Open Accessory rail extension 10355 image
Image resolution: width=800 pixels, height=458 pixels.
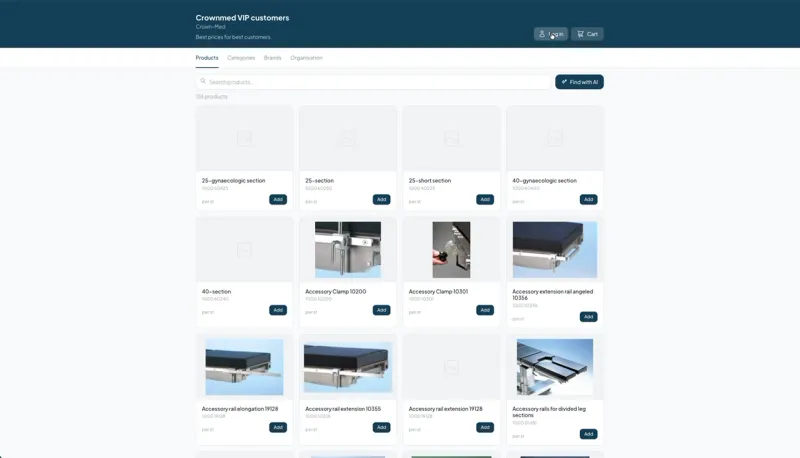click(x=348, y=367)
